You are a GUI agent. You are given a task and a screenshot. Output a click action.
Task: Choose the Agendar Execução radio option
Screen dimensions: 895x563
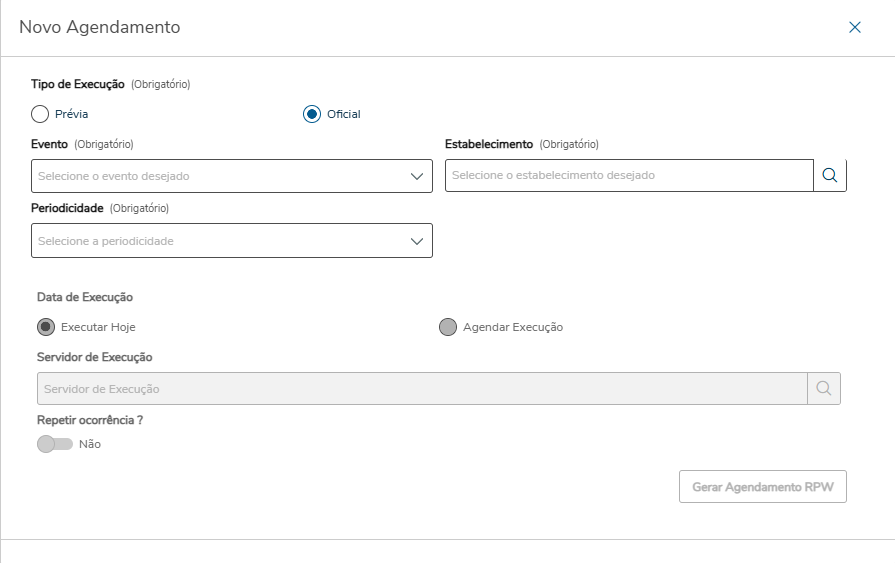point(448,327)
